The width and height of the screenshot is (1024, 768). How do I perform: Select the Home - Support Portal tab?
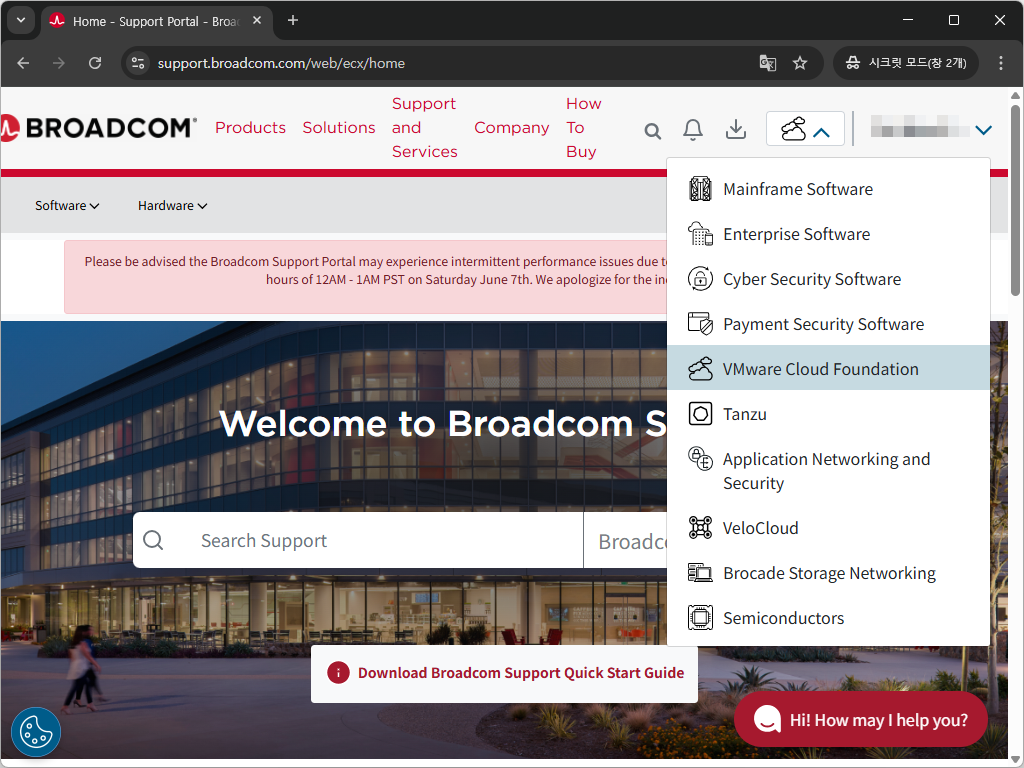pyautogui.click(x=157, y=21)
